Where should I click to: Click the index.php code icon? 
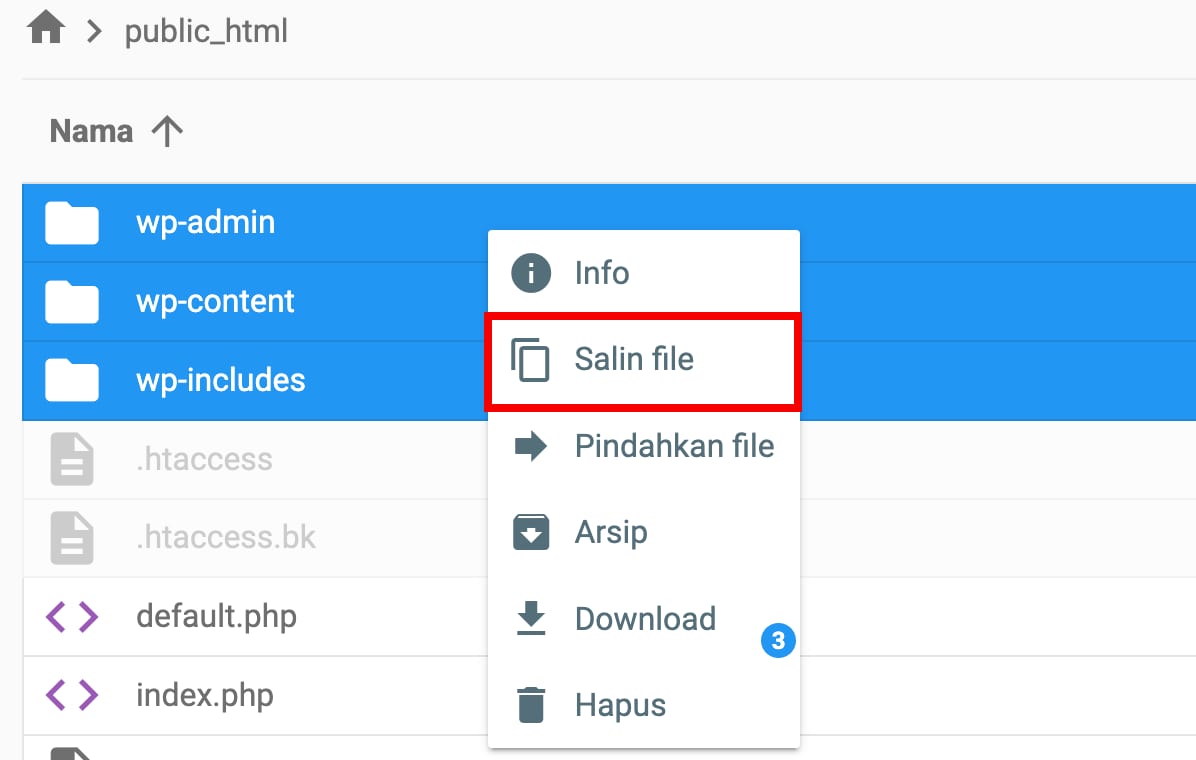[72, 695]
